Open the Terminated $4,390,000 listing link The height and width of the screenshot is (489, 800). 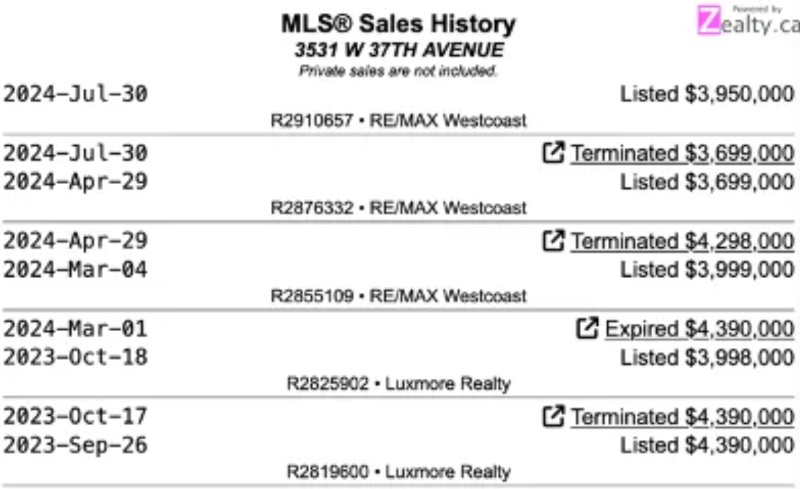click(x=682, y=416)
